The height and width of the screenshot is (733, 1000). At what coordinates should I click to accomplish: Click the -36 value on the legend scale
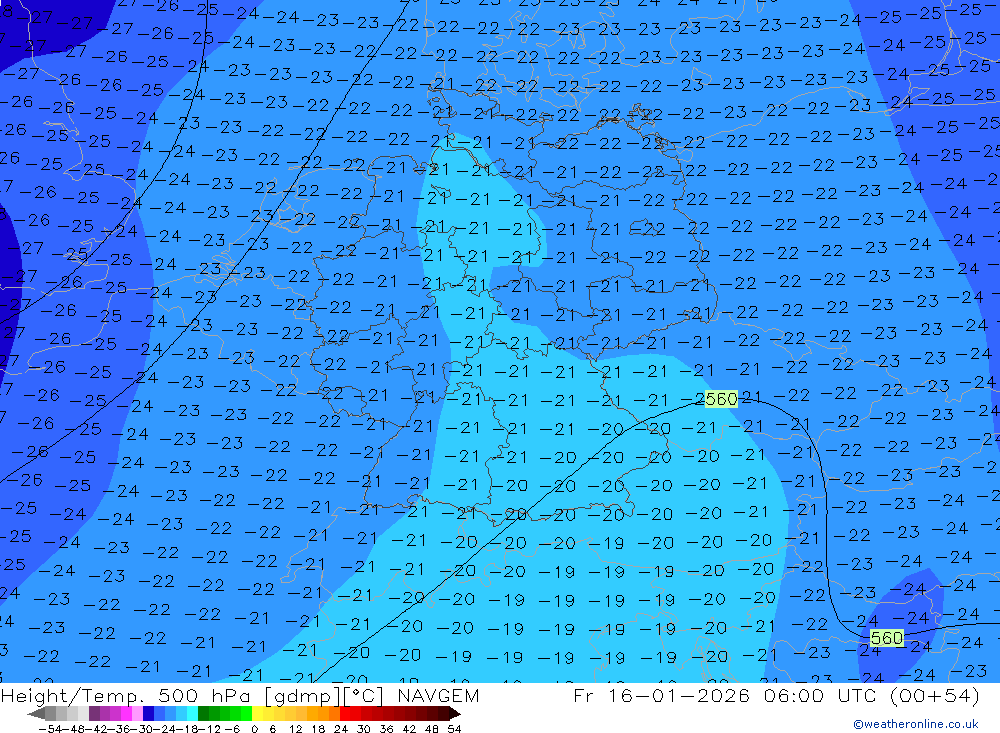click(121, 729)
